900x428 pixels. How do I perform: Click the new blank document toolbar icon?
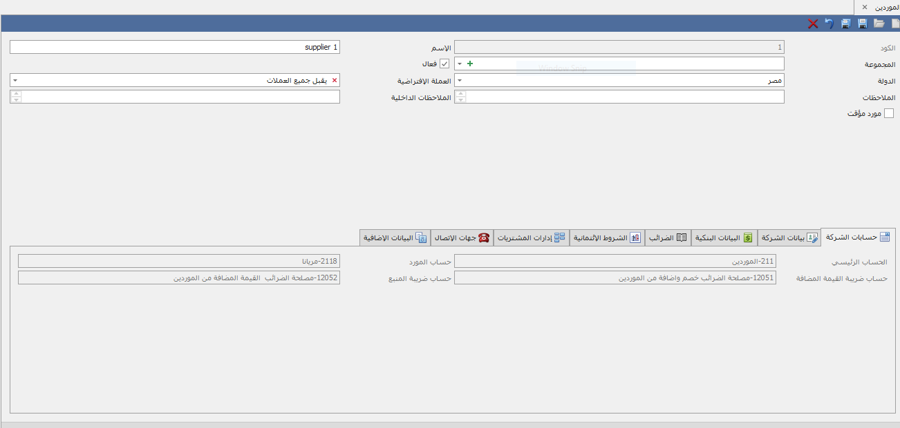click(895, 24)
